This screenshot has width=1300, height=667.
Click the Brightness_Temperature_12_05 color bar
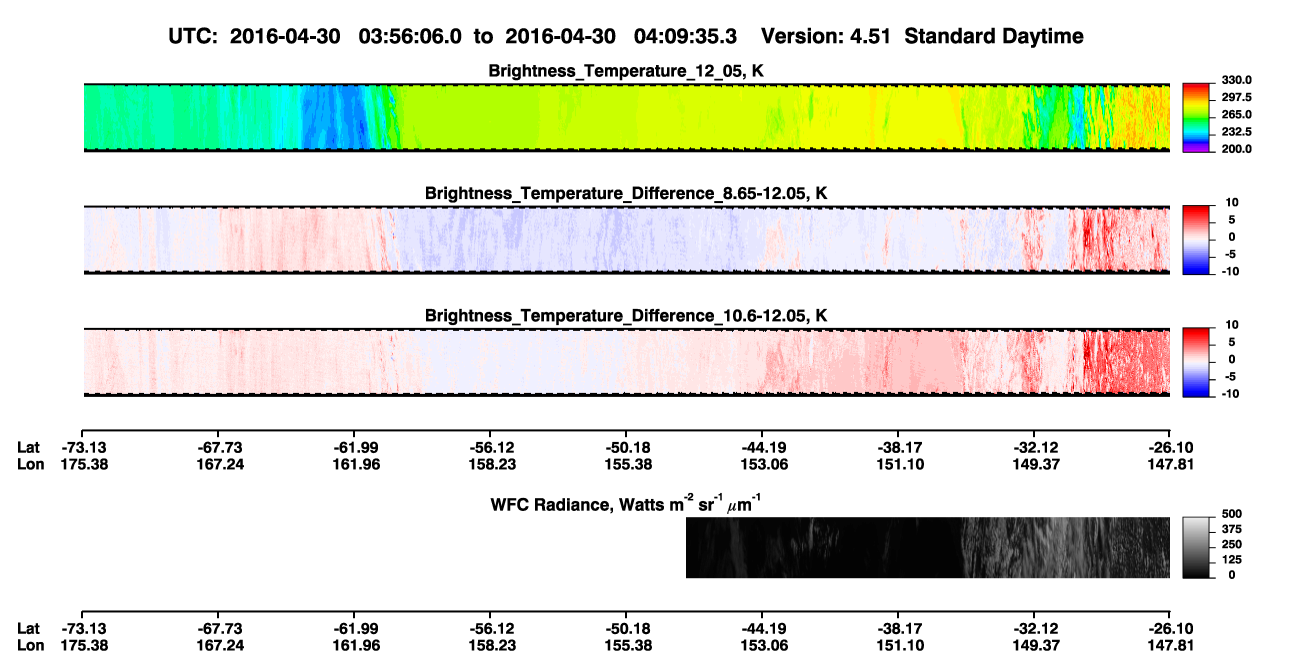1197,116
